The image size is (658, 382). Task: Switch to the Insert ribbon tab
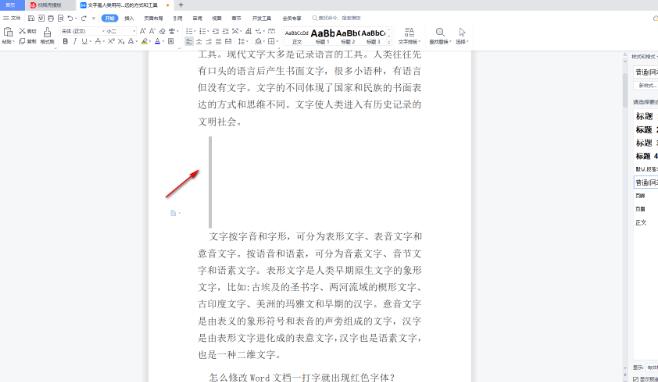(x=129, y=18)
